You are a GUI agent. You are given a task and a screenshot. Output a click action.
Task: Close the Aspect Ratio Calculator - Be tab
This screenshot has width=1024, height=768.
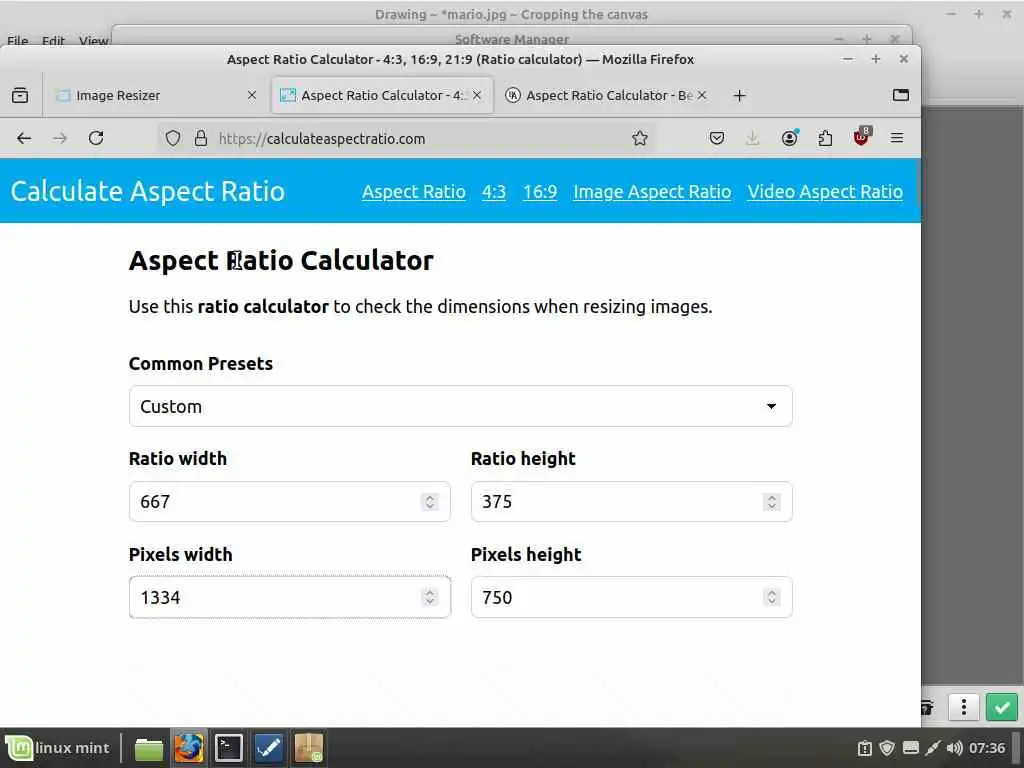point(701,95)
